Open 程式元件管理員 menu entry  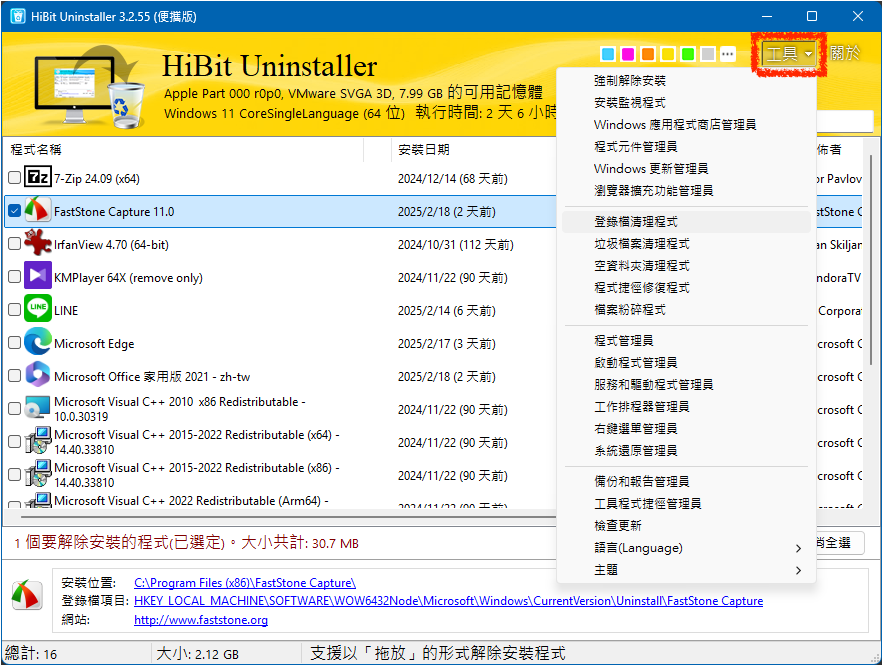tap(686, 146)
